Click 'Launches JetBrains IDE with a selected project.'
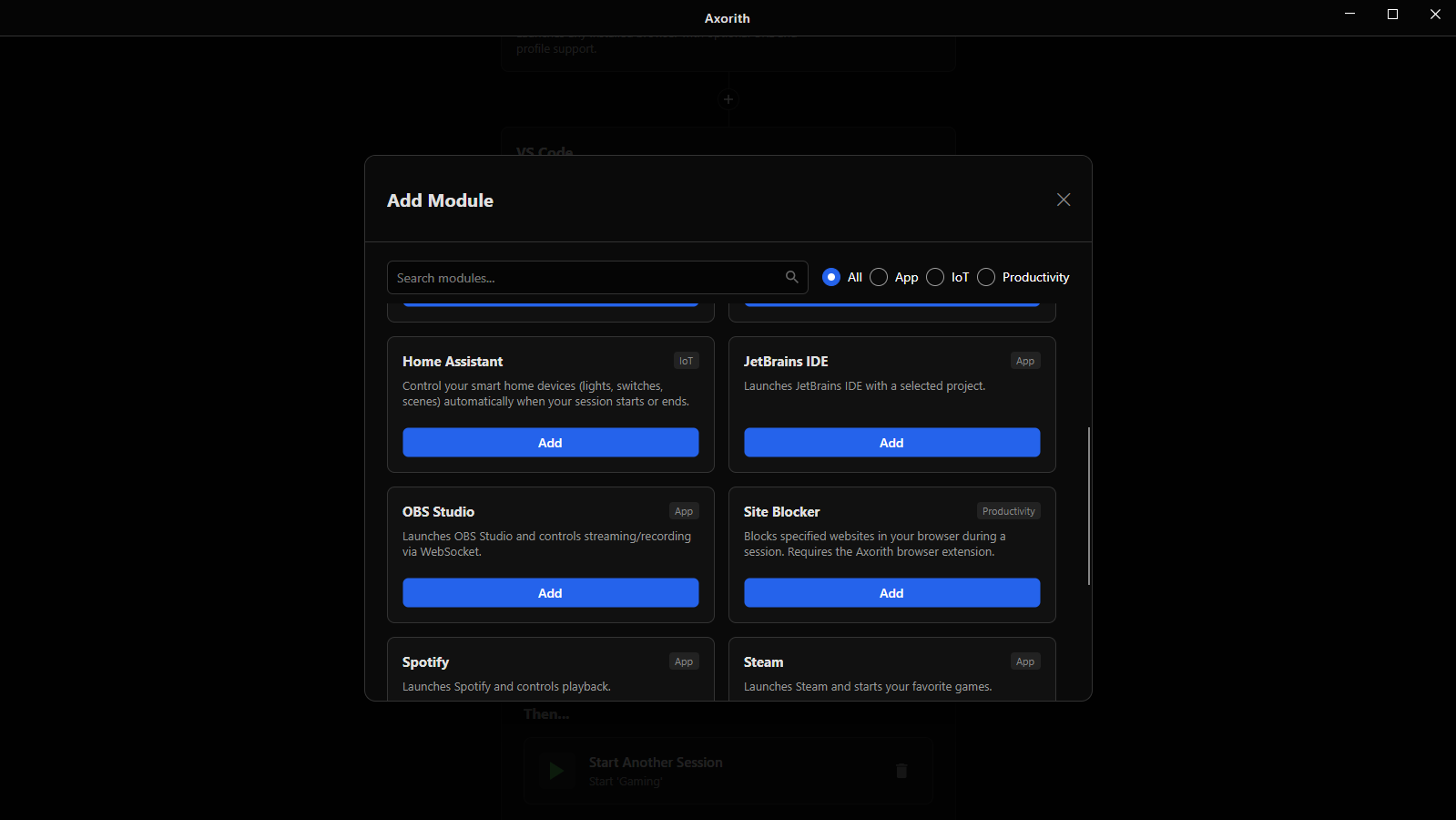The width and height of the screenshot is (1456, 820). 864,386
